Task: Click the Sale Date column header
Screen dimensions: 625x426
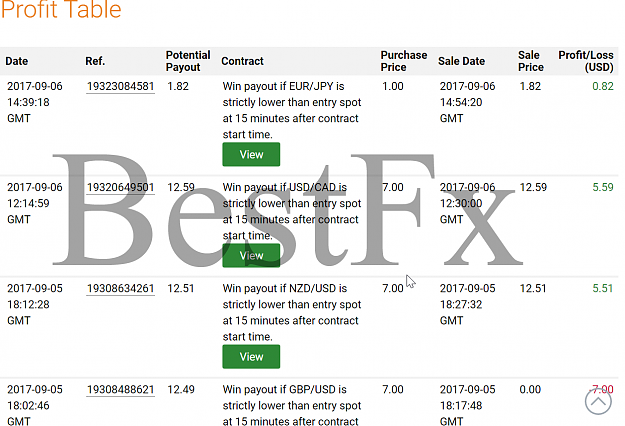Action: pyautogui.click(x=461, y=61)
